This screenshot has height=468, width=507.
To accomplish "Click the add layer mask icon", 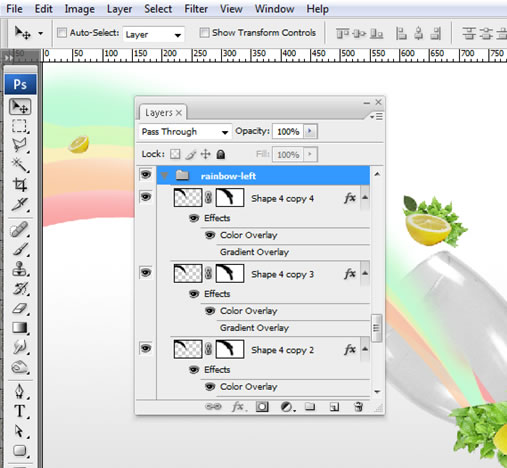I will coord(262,407).
